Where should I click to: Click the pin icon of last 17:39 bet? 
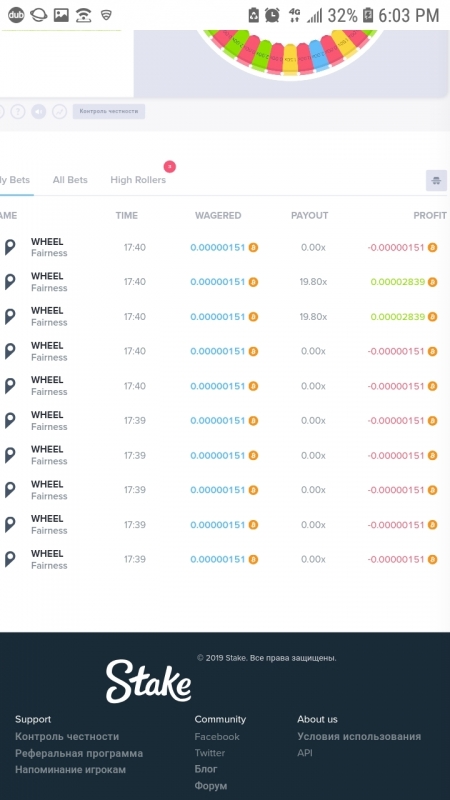(10, 559)
